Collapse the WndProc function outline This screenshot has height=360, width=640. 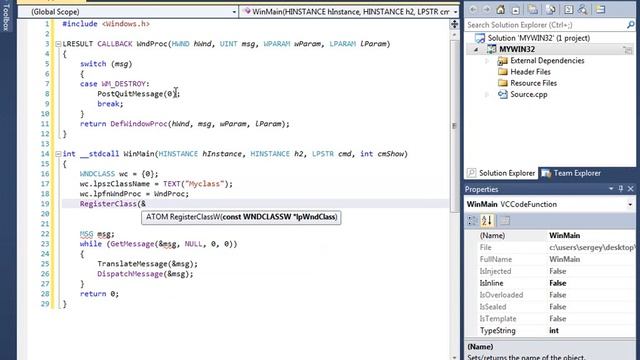[58, 44]
